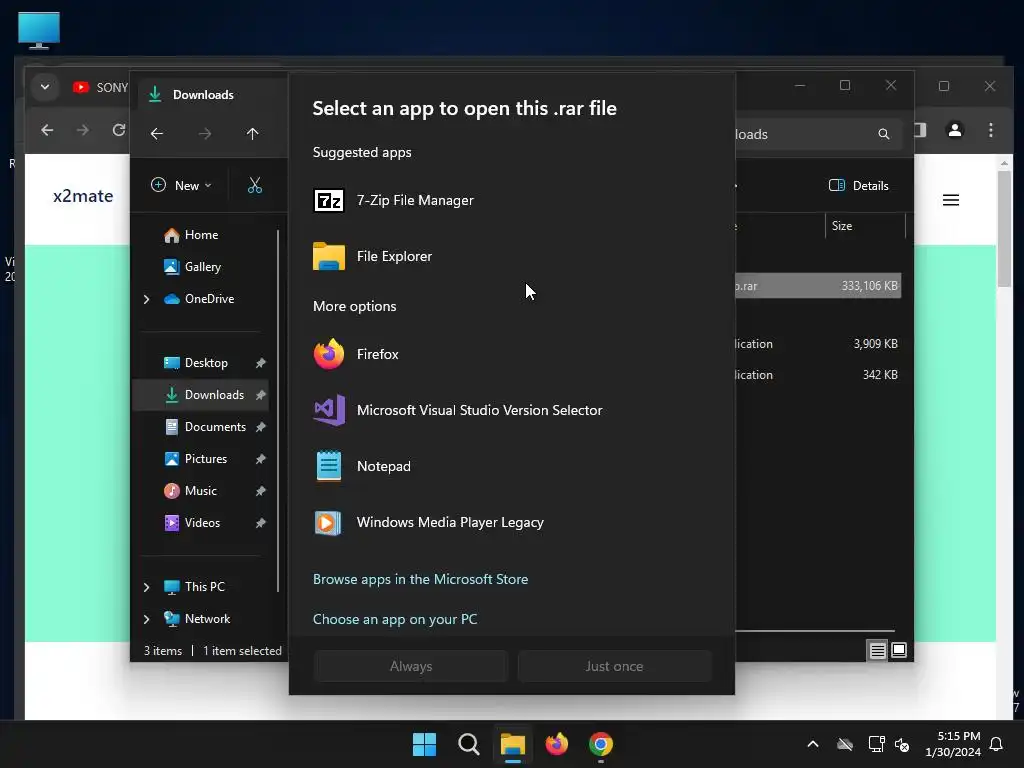Image resolution: width=1024 pixels, height=768 pixels.
Task: Switch to Chrome on taskbar
Action: [x=601, y=744]
